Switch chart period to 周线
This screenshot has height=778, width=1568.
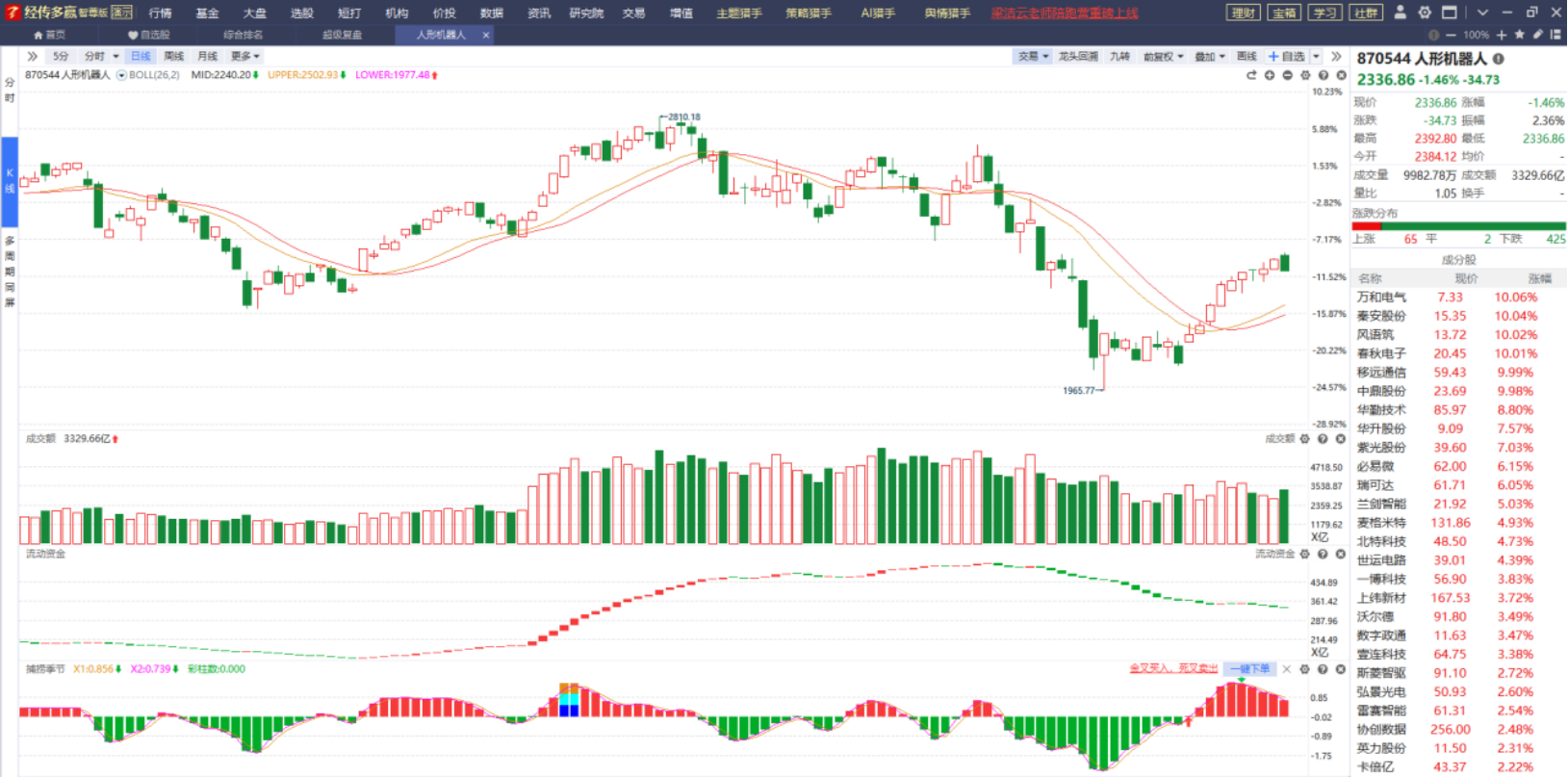[174, 57]
